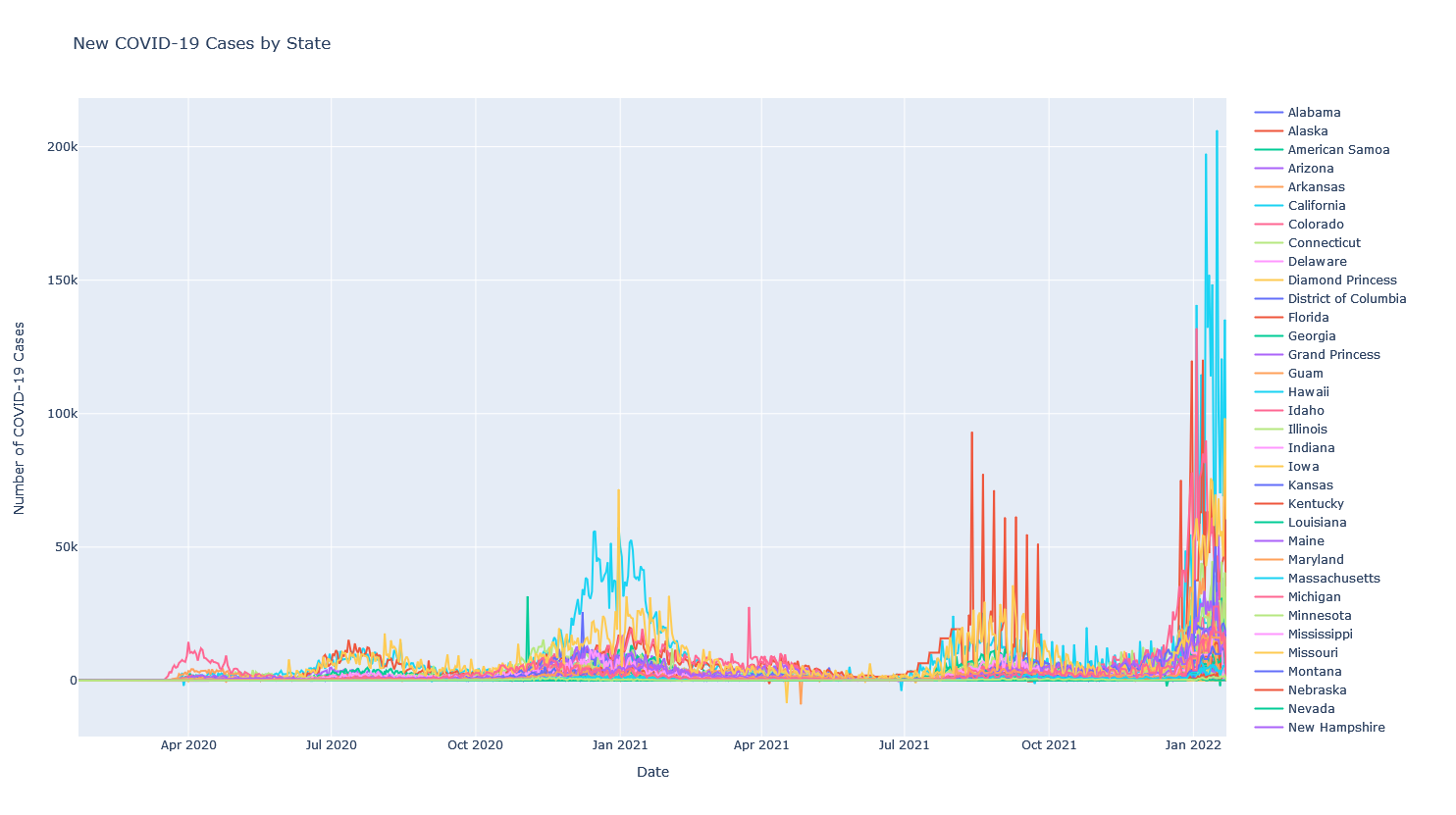The height and width of the screenshot is (815, 1456).
Task: Click the line icon beside American Samoa
Action: (x=1269, y=150)
